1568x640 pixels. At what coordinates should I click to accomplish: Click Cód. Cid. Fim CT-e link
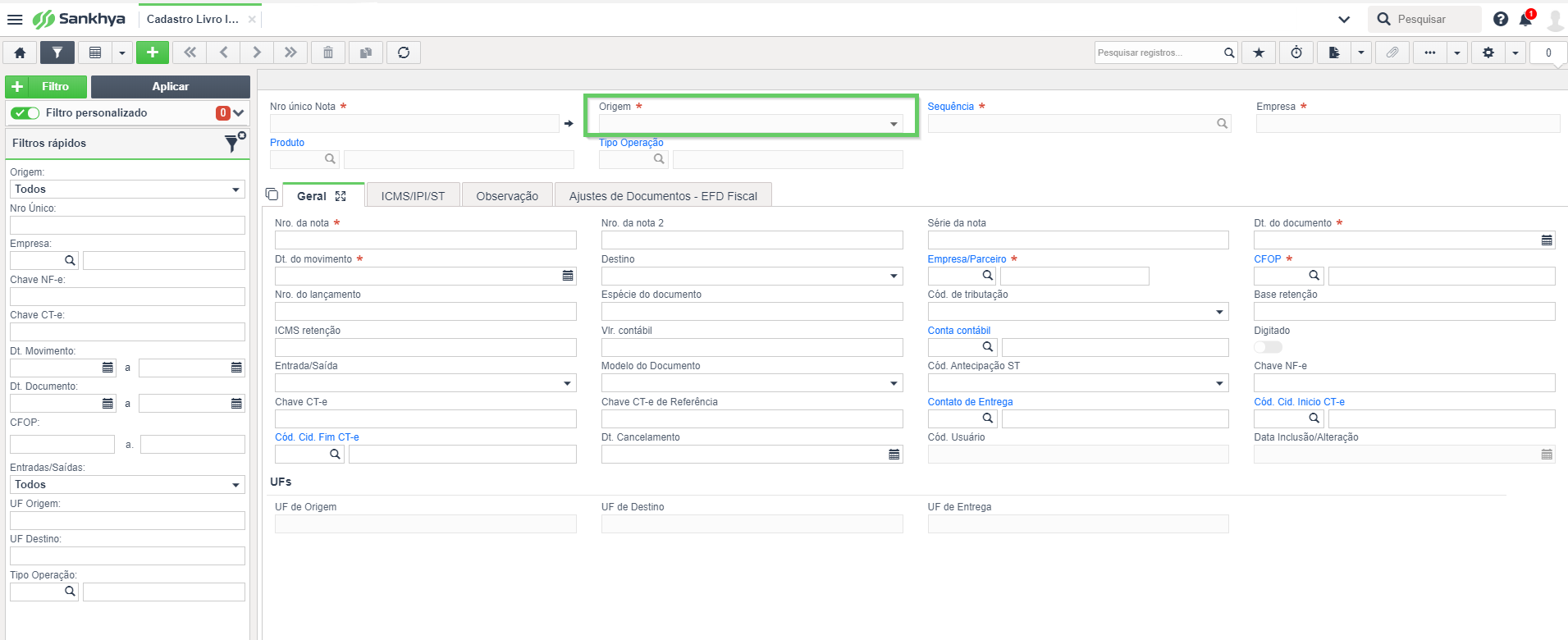coord(317,437)
